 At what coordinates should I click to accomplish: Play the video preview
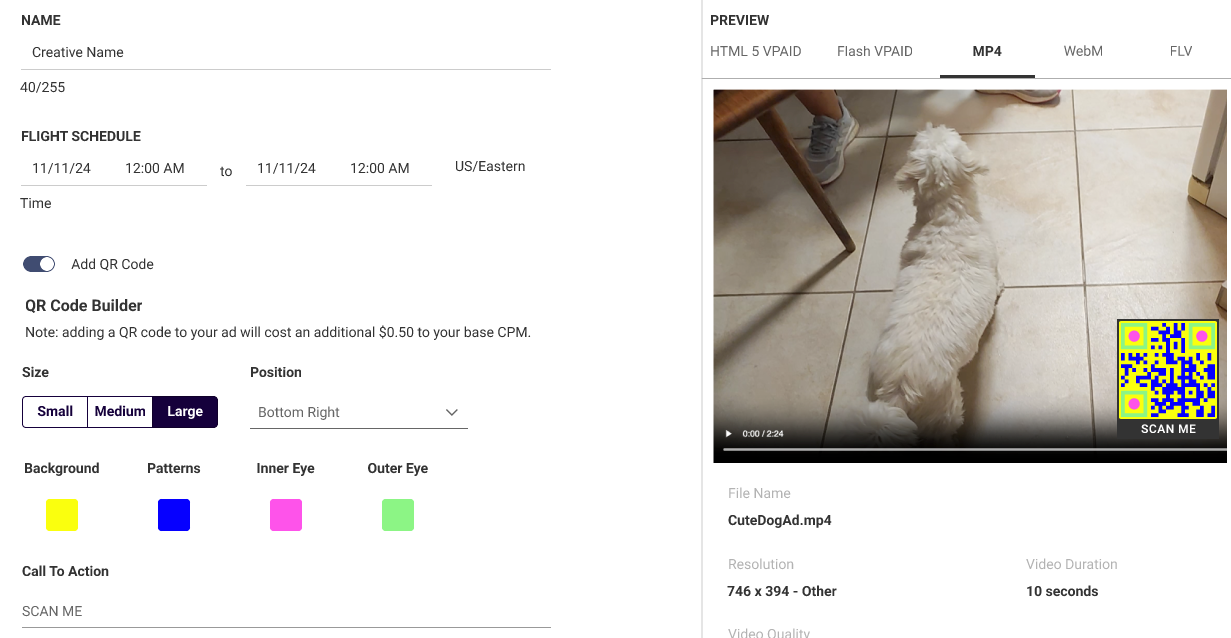728,433
